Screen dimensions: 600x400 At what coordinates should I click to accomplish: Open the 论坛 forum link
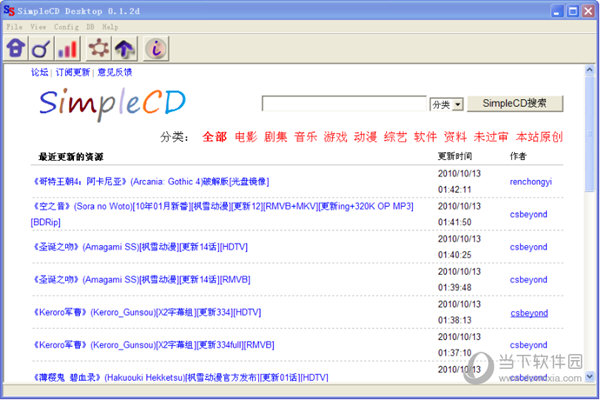click(39, 72)
